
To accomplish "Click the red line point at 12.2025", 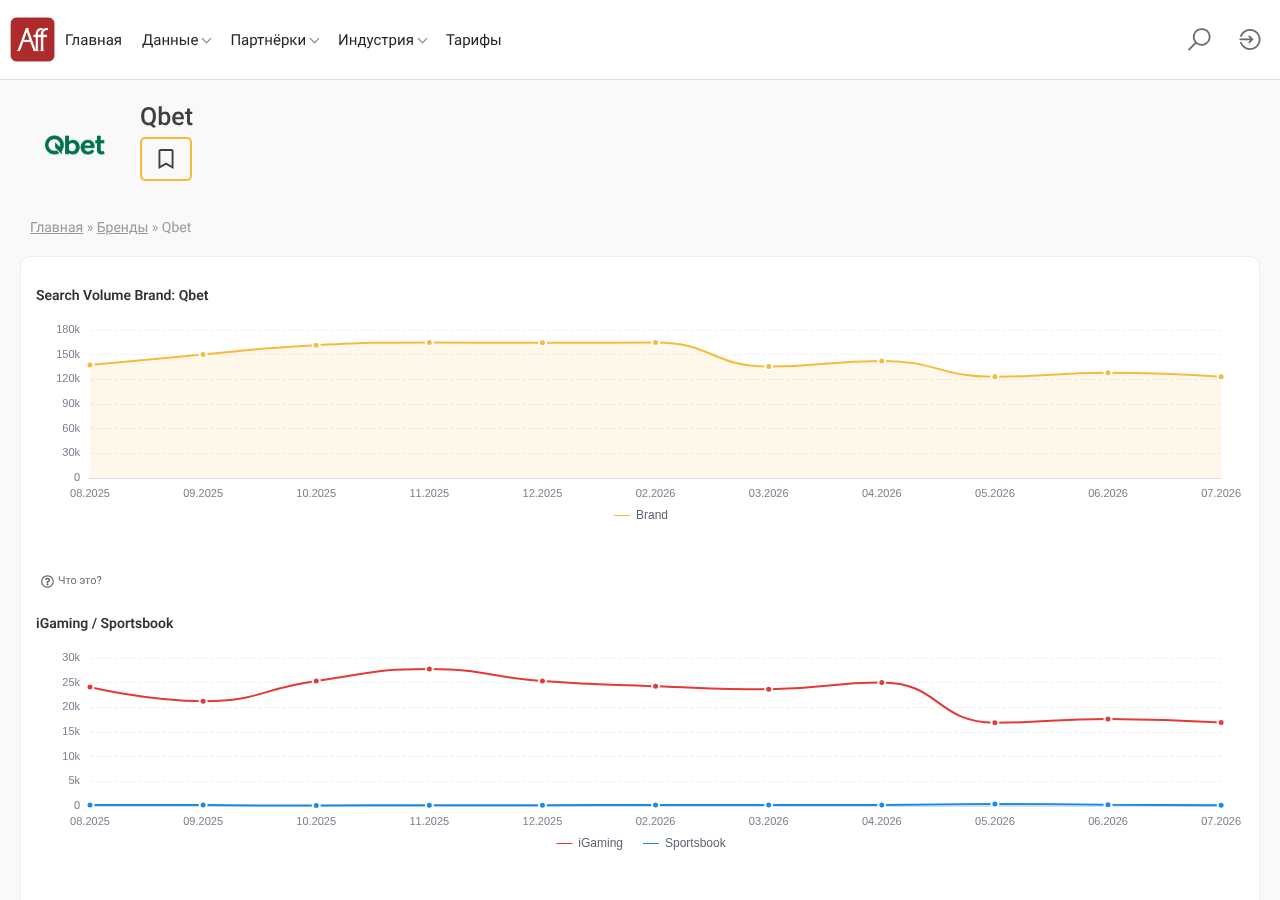I will (x=543, y=681).
